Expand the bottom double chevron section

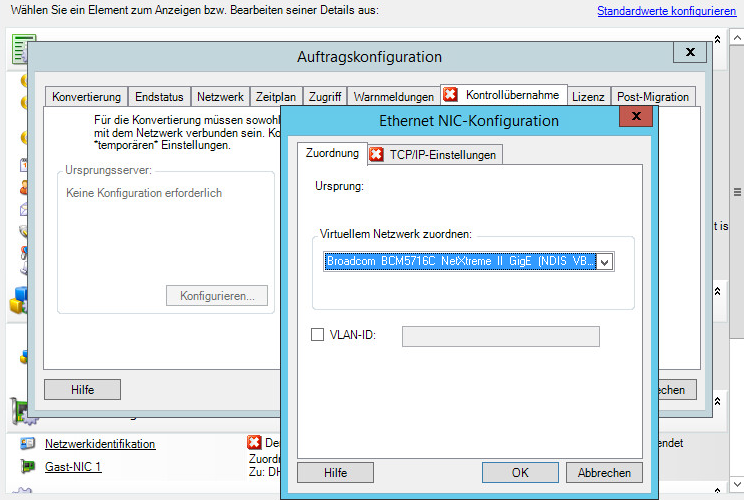pyautogui.click(x=717, y=488)
